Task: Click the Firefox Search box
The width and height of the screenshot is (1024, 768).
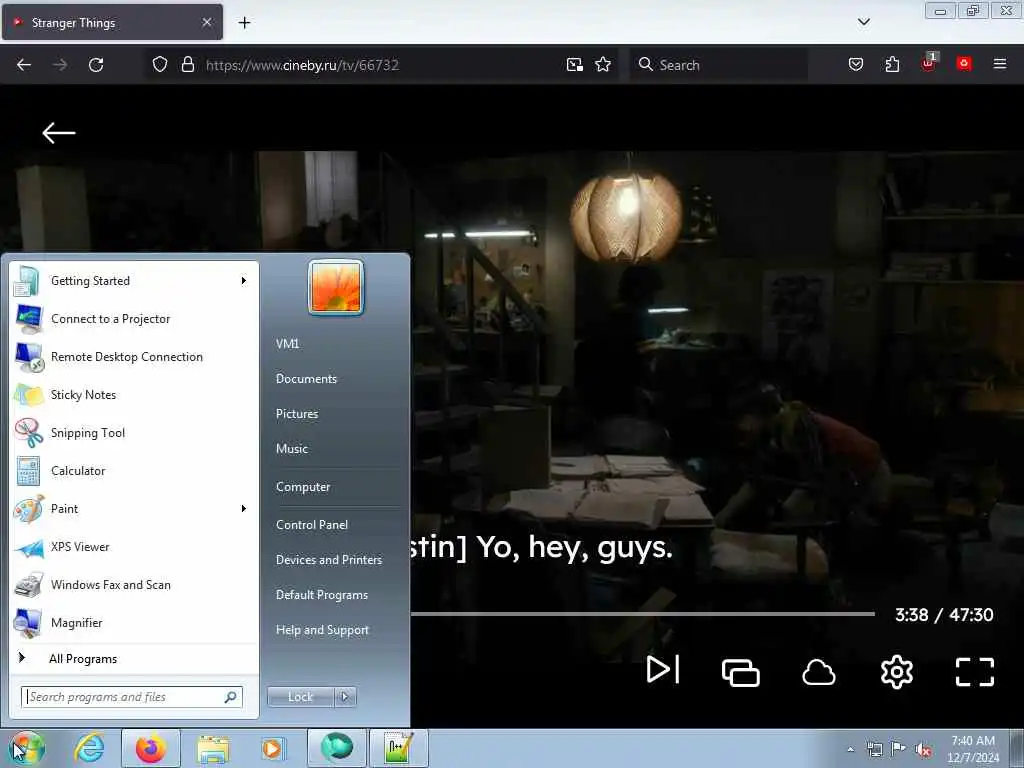Action: [718, 65]
